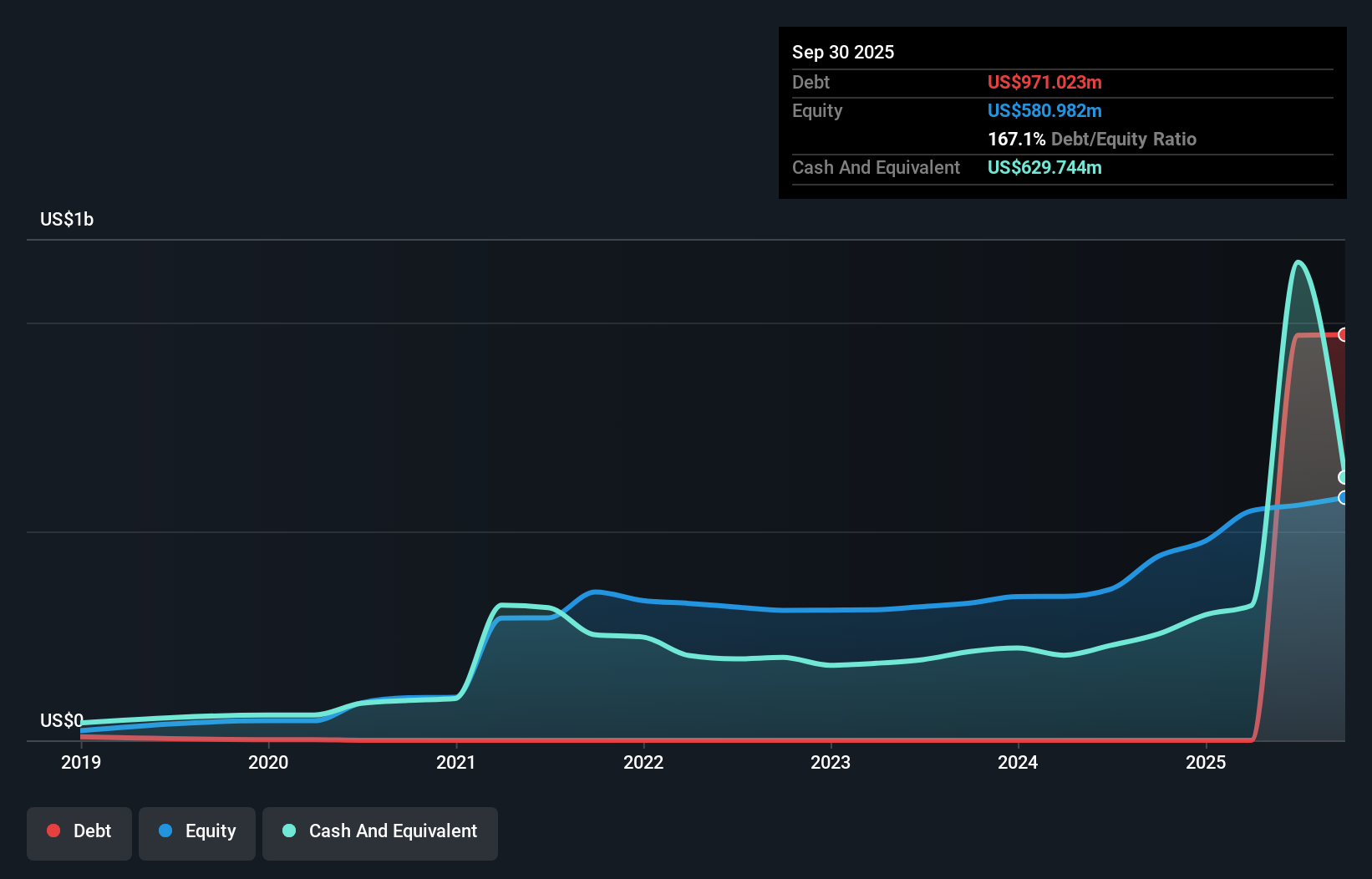Screen dimensions: 1372x879
Task: Click the US$1b y-axis label
Action: (67, 220)
